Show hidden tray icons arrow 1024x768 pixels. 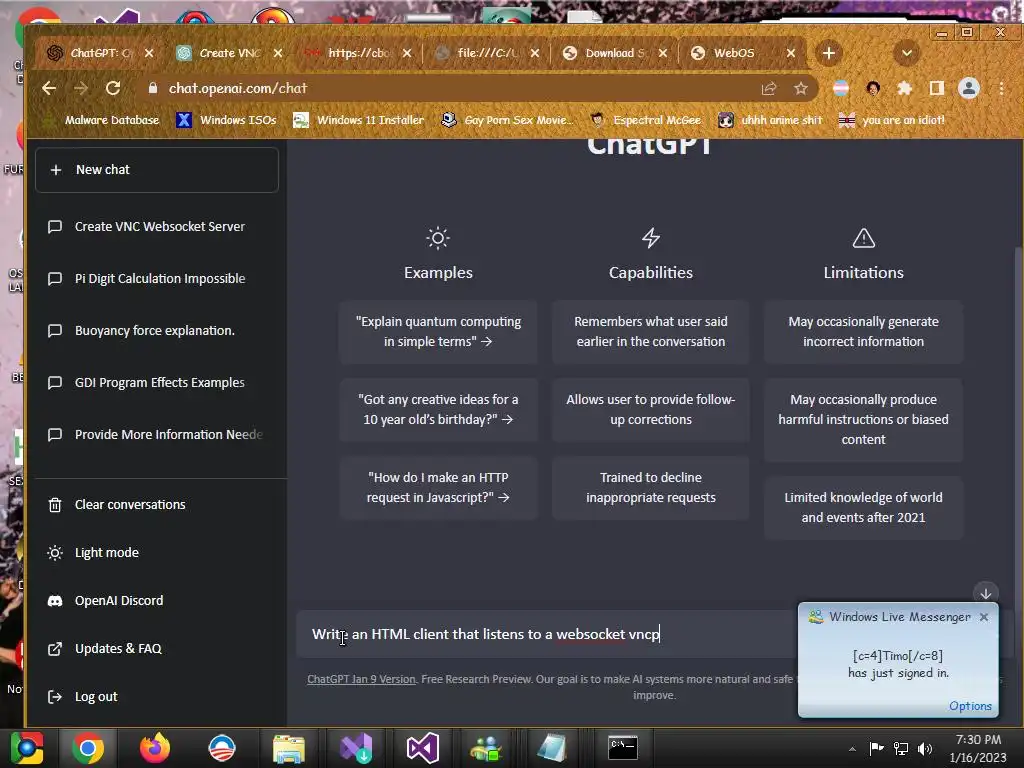[852, 749]
